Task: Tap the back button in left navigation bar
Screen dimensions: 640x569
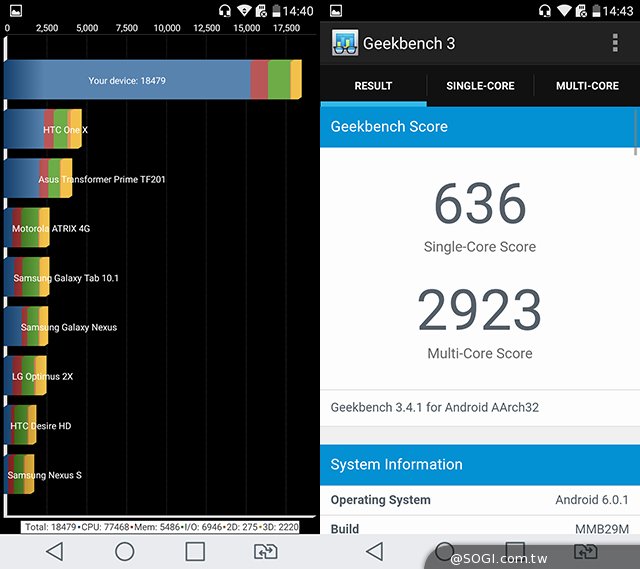Action: [54, 551]
